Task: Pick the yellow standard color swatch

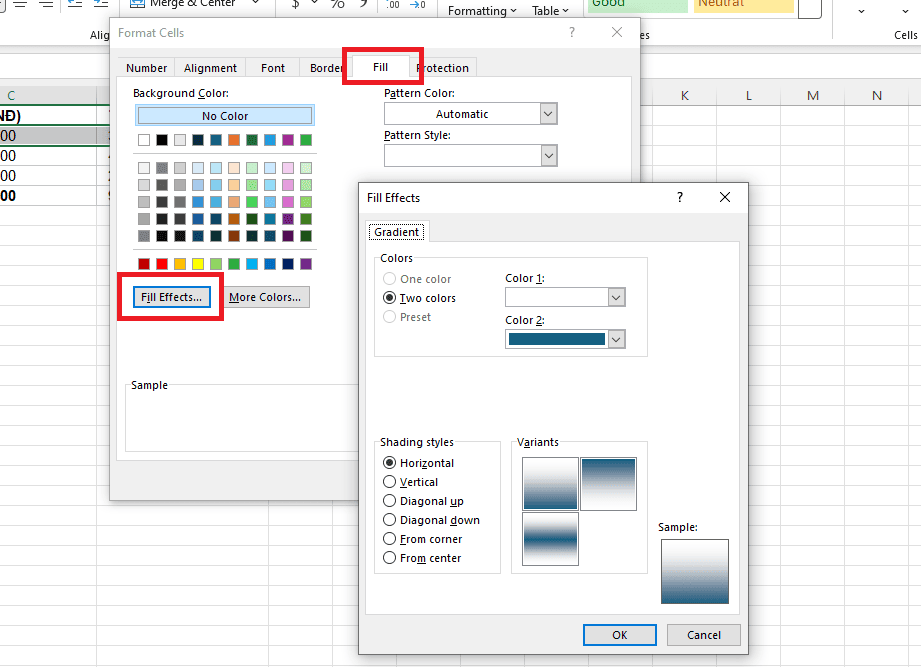Action: coord(198,264)
